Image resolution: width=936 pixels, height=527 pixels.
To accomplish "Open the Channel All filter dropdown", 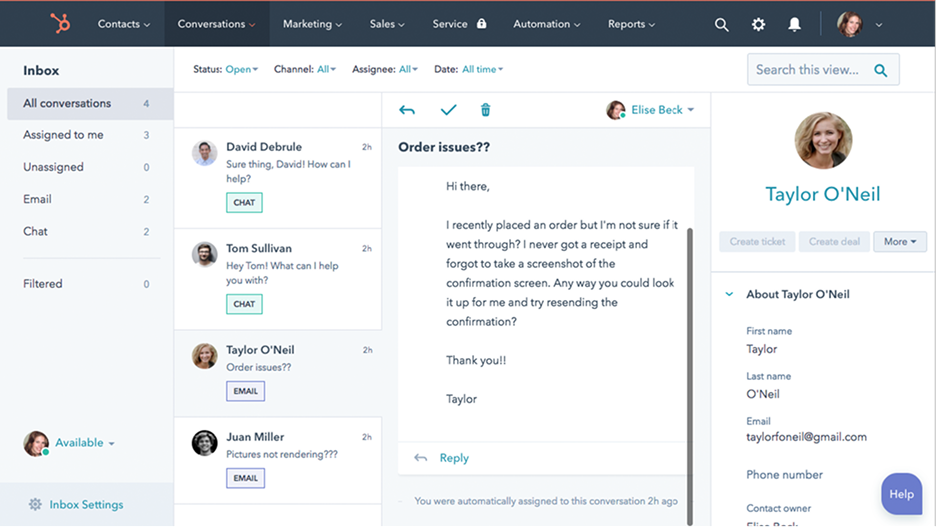I will [x=327, y=69].
